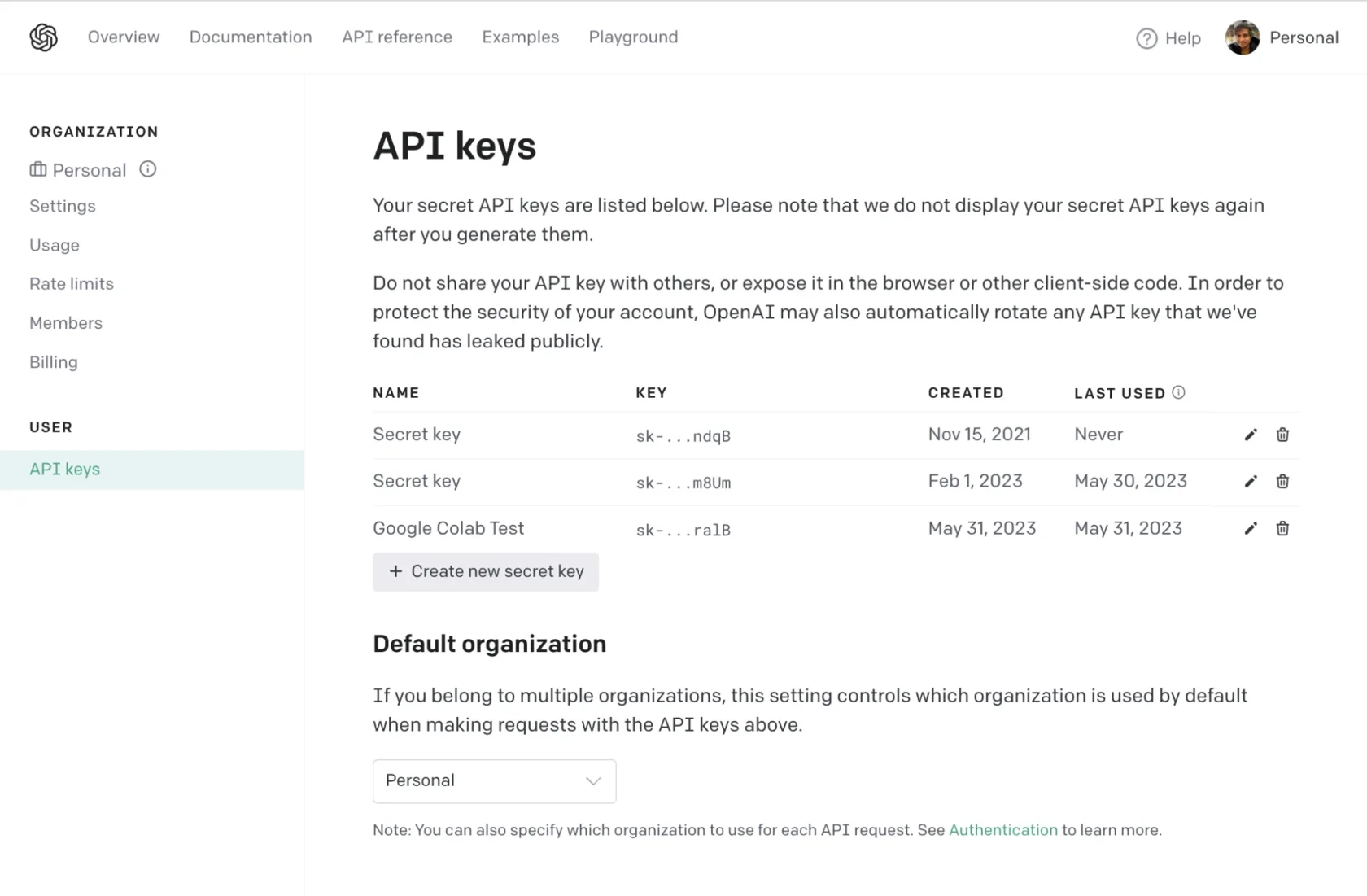1367x896 pixels.
Task: Open the user profile avatar
Action: pyautogui.click(x=1243, y=37)
